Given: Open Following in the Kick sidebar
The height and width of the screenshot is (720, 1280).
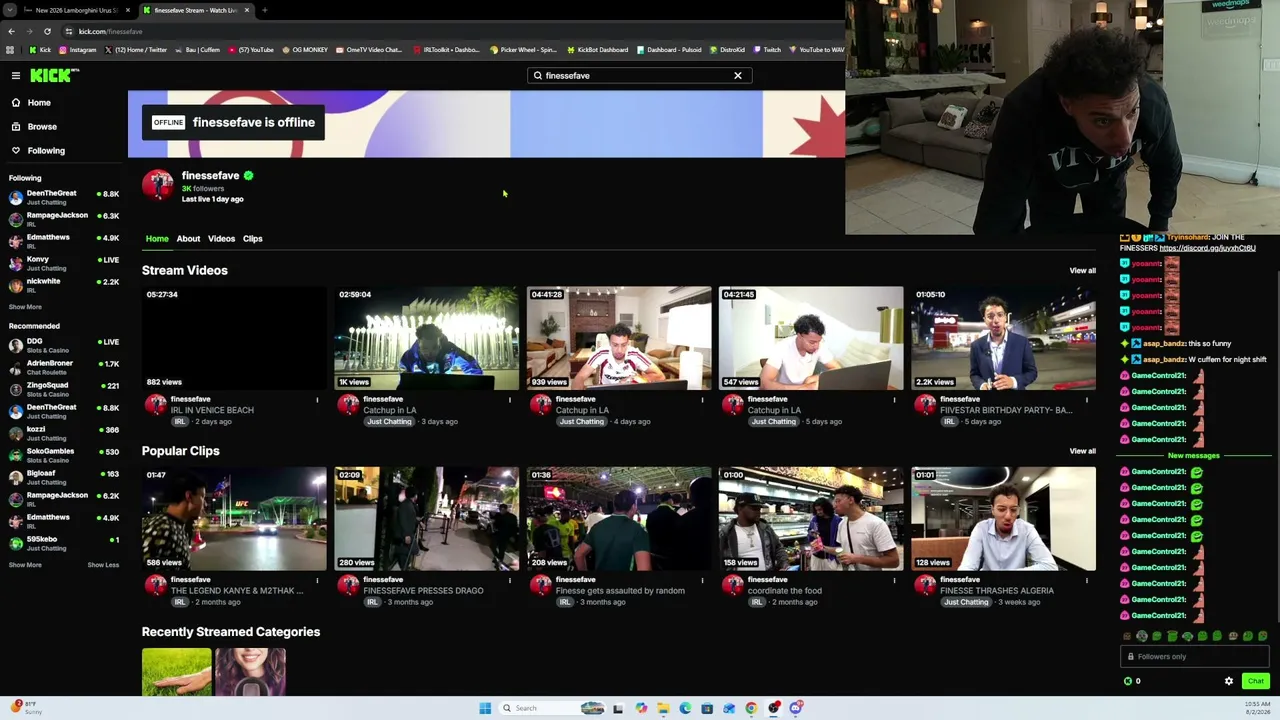Looking at the screenshot, I should click(46, 151).
